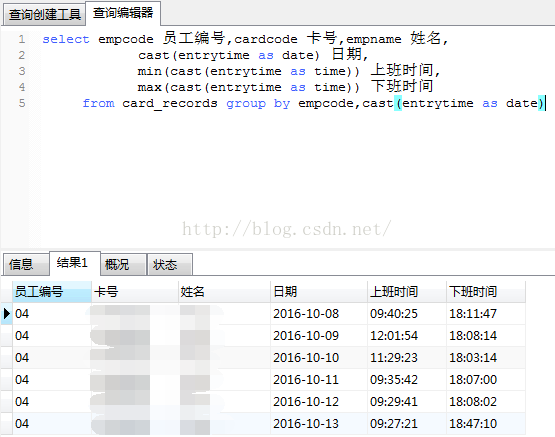Place cursor on editor line number 1

22,39
